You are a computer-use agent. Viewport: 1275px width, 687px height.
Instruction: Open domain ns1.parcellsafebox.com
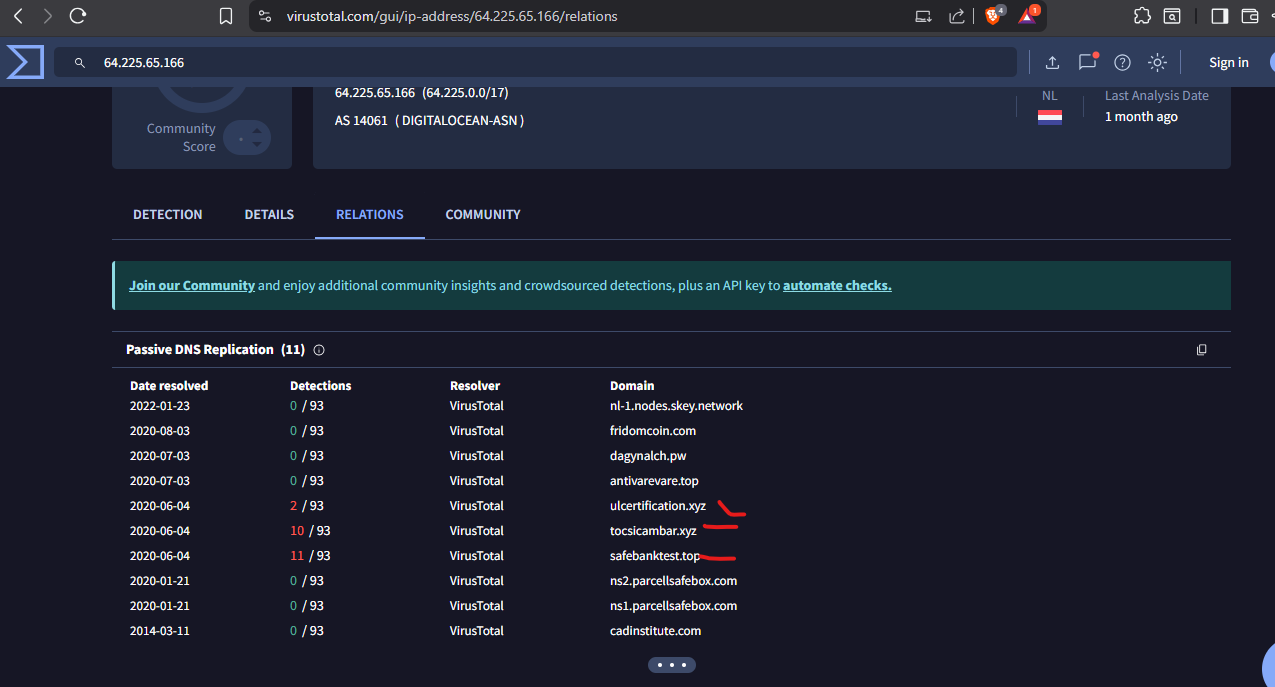tap(673, 606)
